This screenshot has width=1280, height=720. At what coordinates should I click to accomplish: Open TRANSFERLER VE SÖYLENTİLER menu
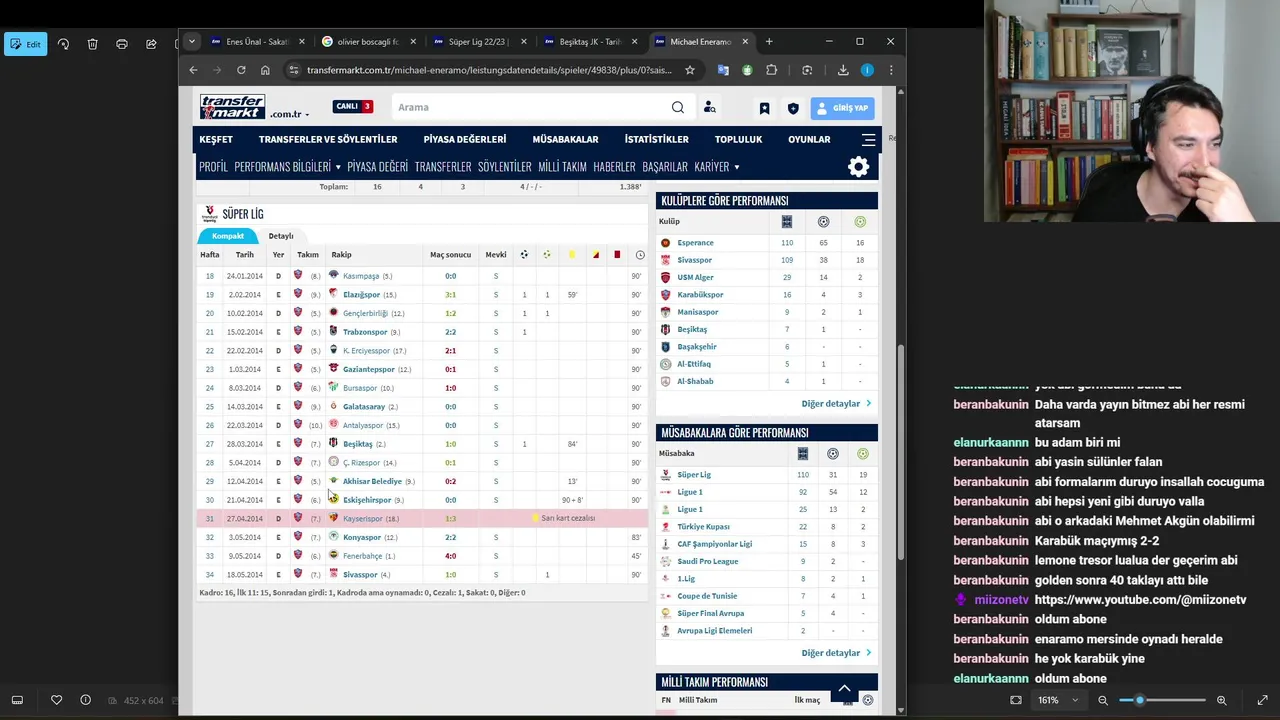(328, 139)
